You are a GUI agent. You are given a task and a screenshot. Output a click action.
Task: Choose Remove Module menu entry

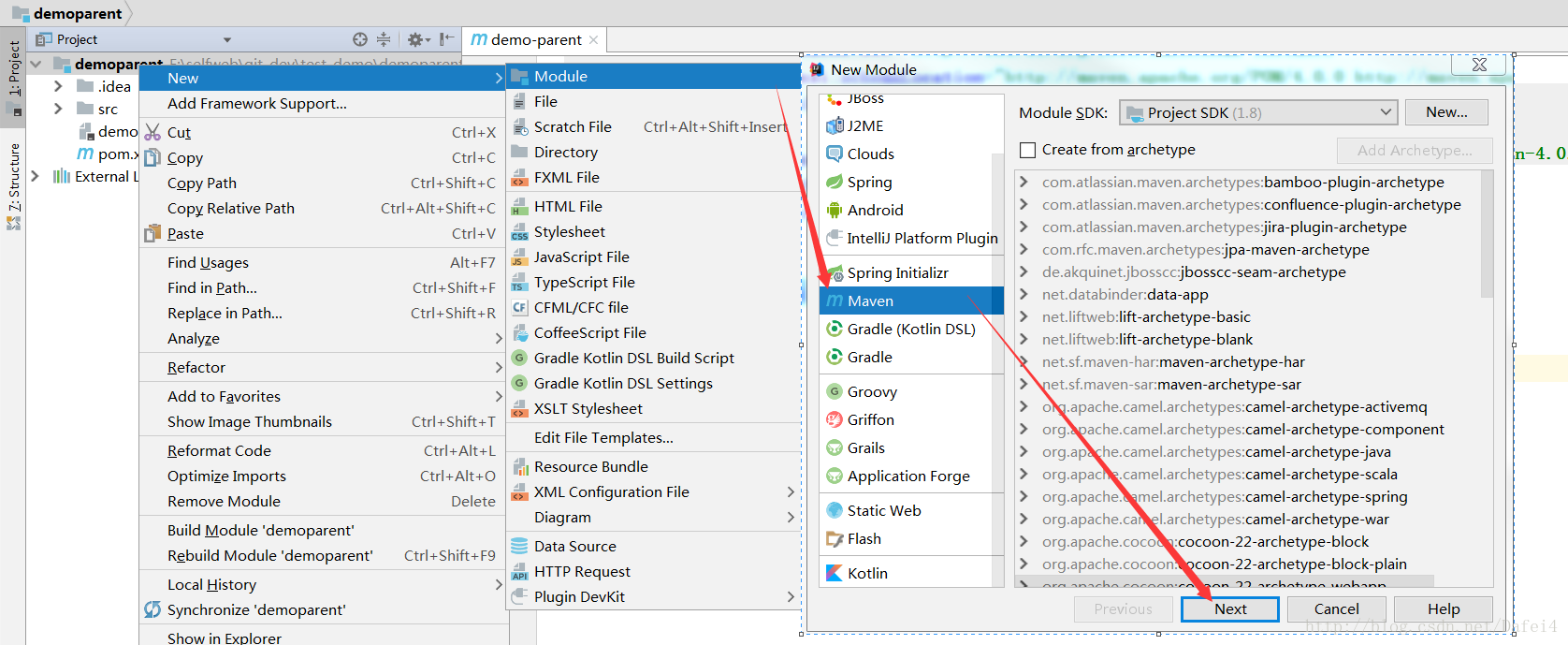coord(323,501)
